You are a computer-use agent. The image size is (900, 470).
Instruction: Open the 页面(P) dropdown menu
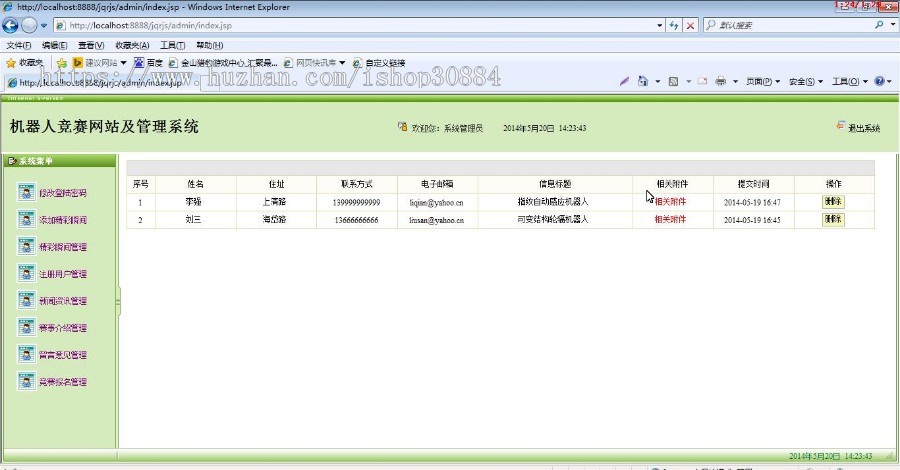tap(763, 81)
